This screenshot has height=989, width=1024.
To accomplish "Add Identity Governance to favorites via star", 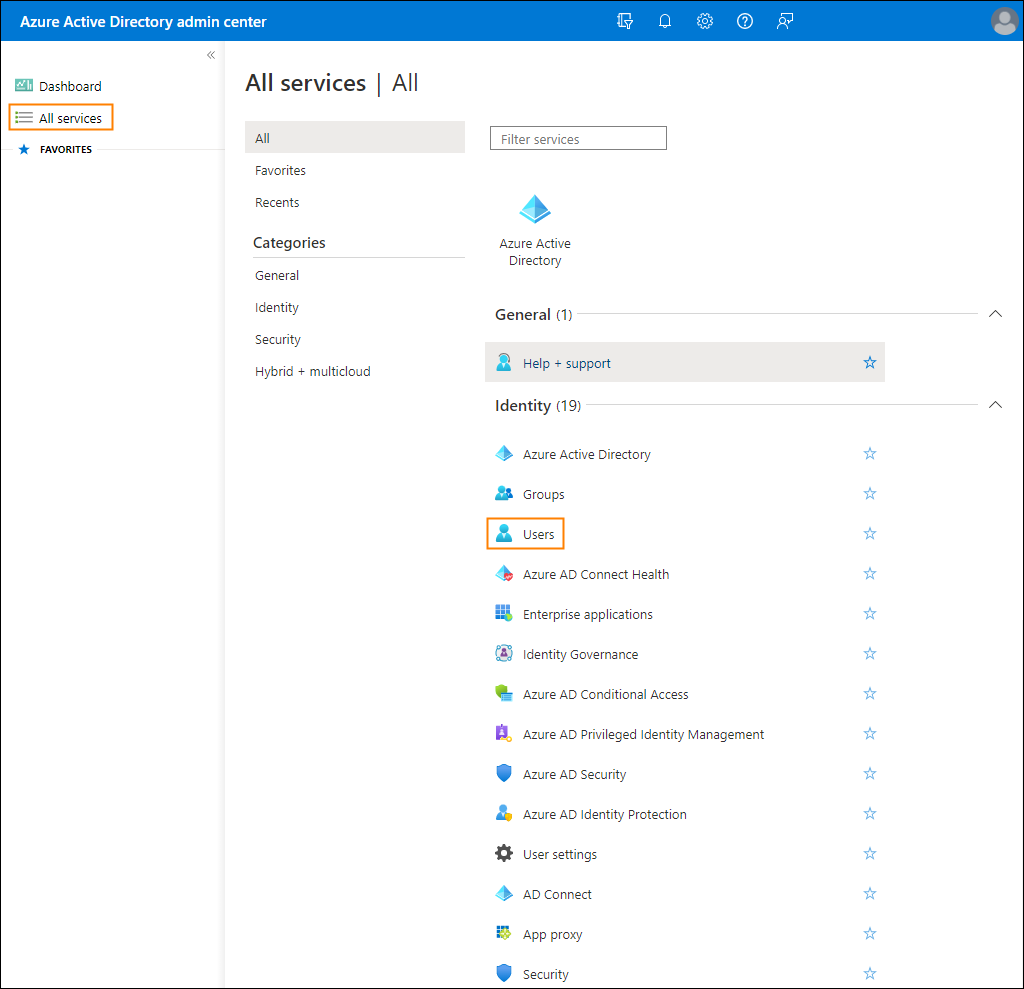I will (x=870, y=653).
